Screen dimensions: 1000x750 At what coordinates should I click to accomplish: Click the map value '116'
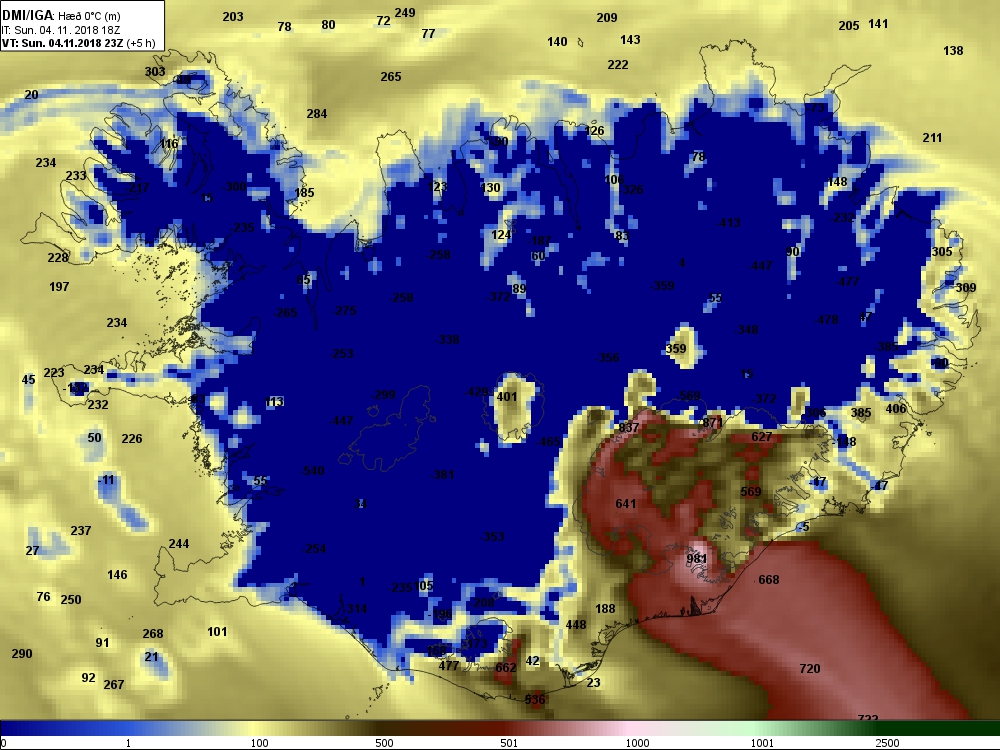coord(169,143)
